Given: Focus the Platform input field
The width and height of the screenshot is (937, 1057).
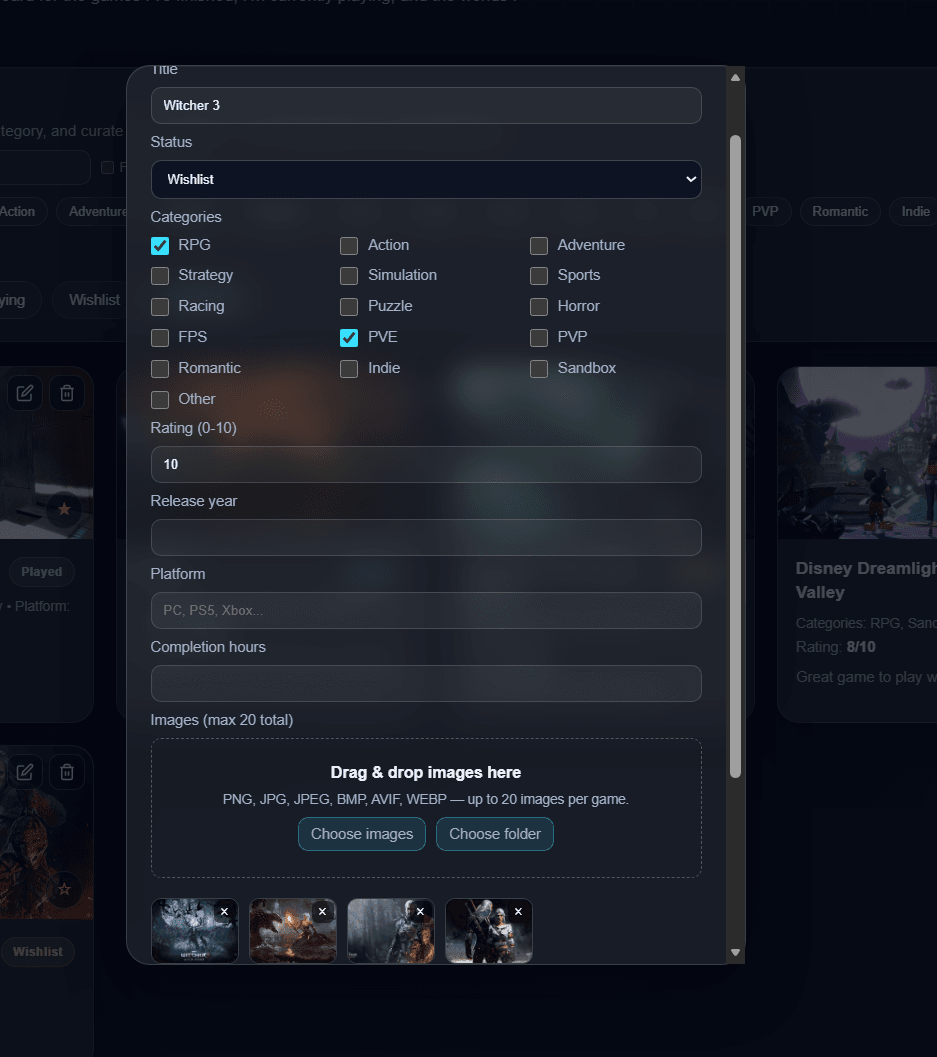Looking at the screenshot, I should click(x=426, y=610).
